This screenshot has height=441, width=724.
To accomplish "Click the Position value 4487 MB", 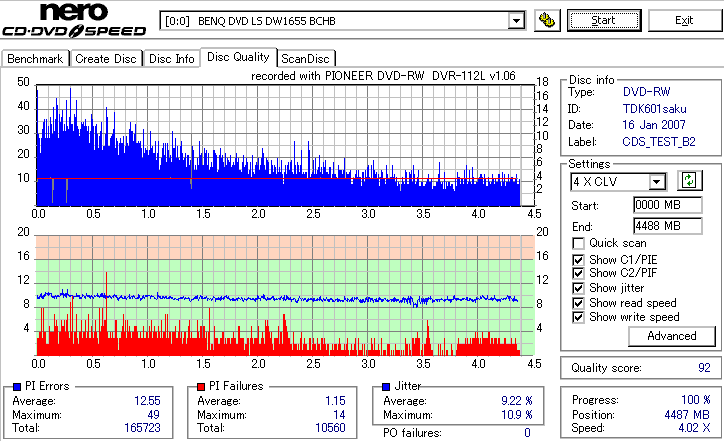I will [687, 415].
